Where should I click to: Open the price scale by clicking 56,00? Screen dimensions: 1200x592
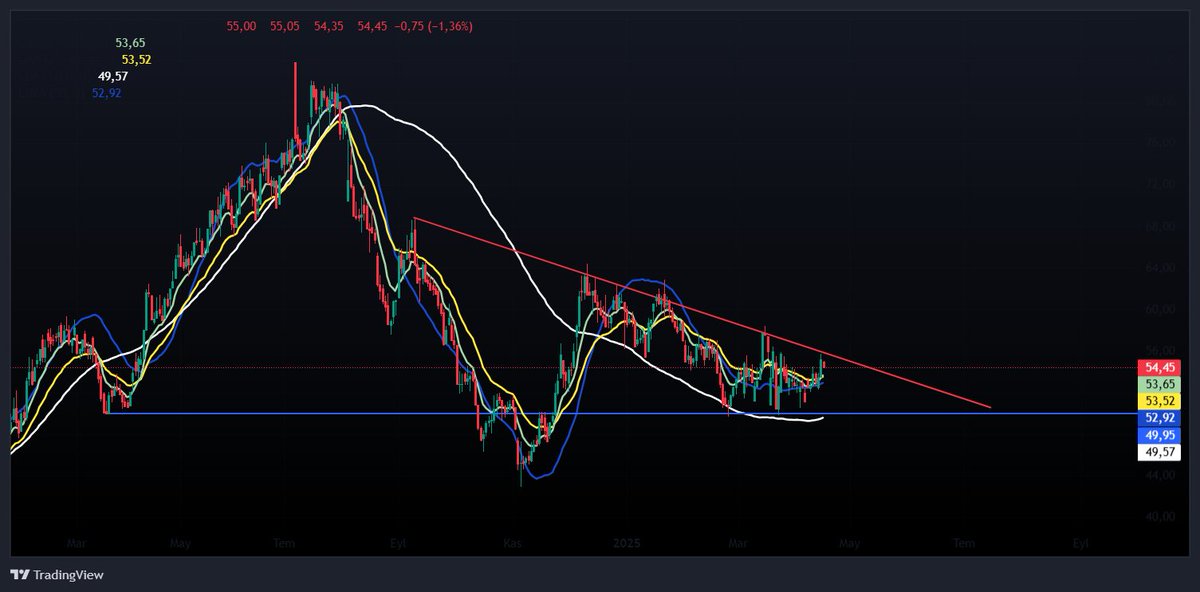click(x=1160, y=349)
